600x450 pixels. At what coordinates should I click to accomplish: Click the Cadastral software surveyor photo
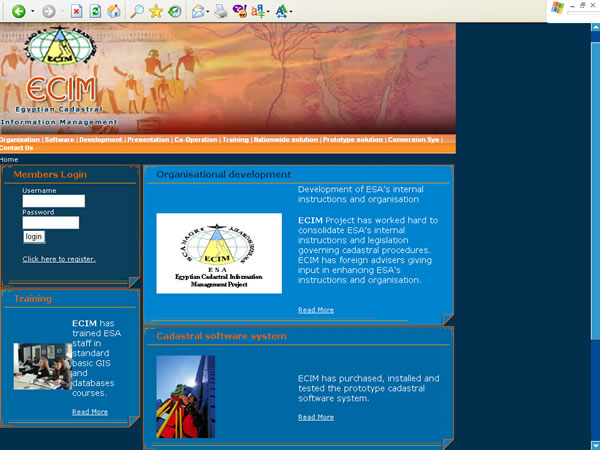tap(185, 396)
